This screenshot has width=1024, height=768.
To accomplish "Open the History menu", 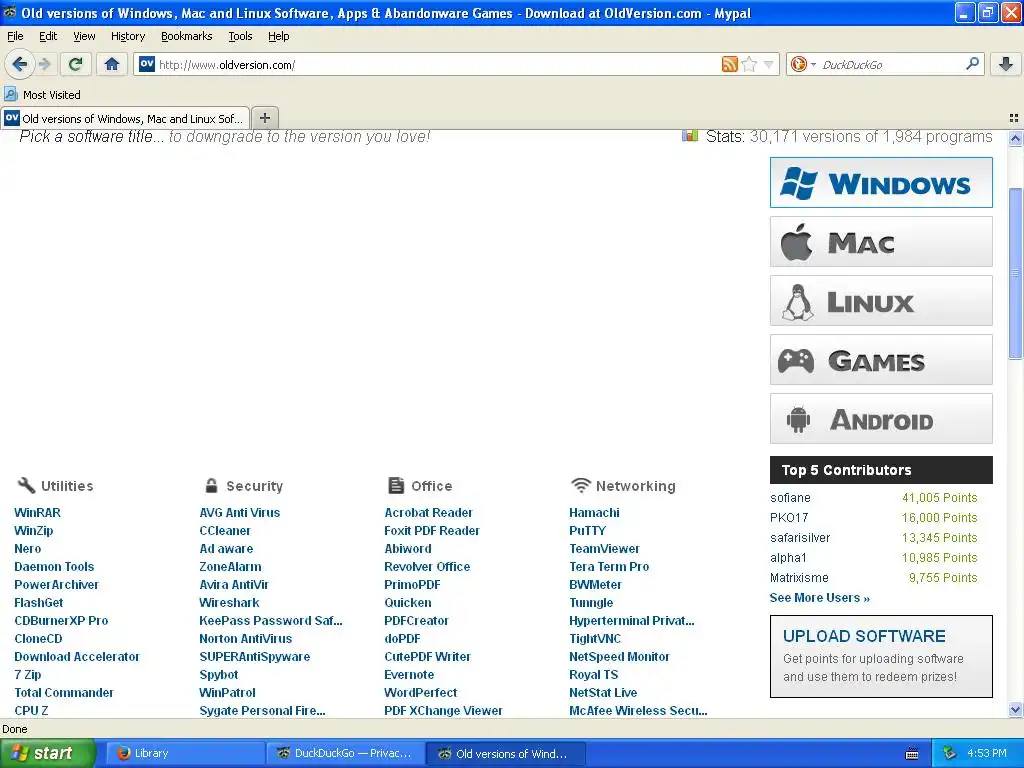I will [127, 36].
